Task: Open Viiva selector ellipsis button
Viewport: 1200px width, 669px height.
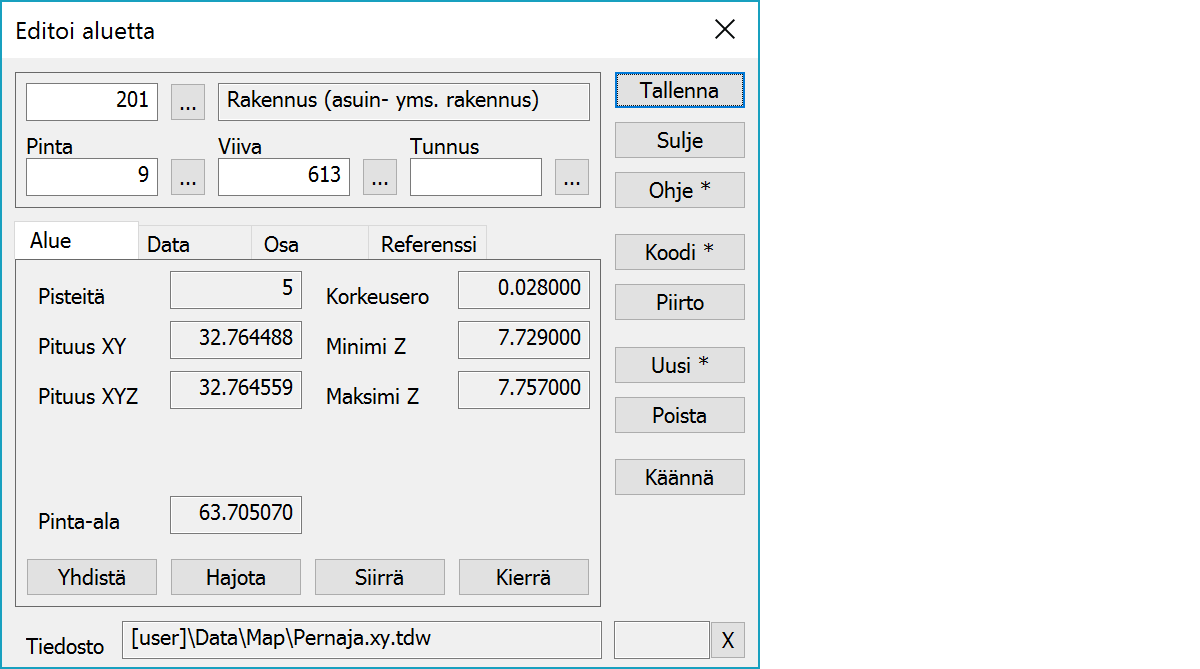Action: pyautogui.click(x=379, y=177)
